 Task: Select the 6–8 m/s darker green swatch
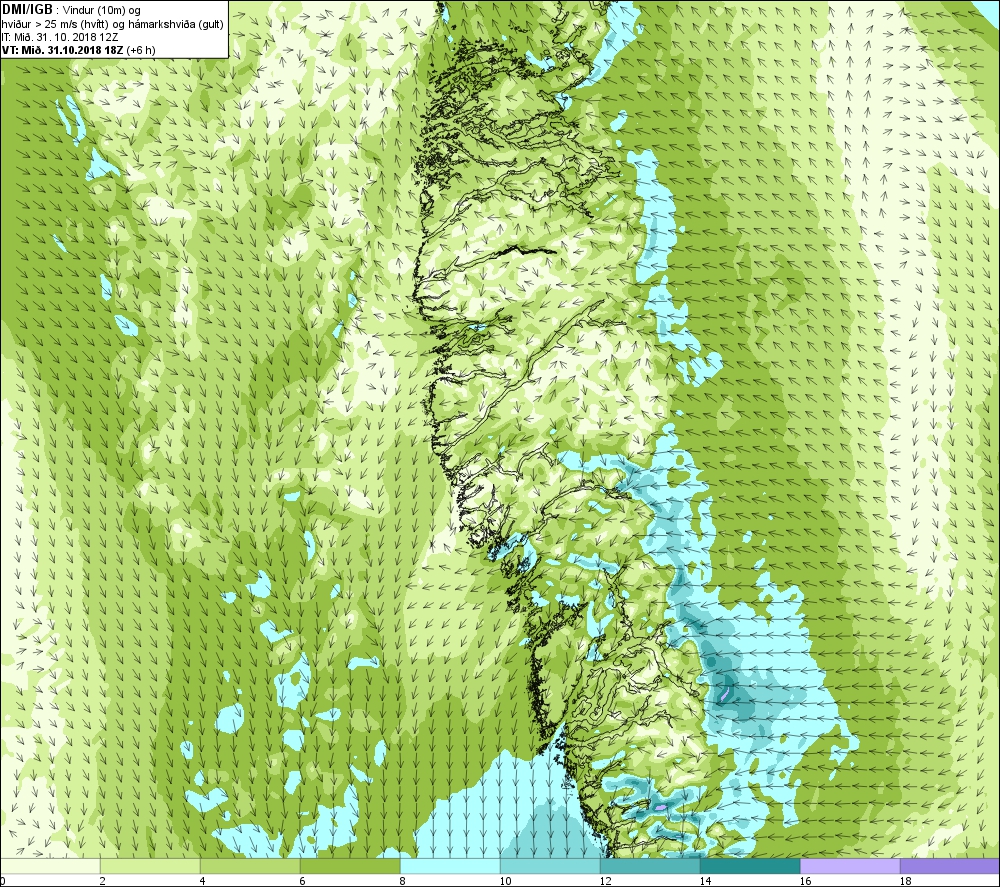[x=350, y=865]
